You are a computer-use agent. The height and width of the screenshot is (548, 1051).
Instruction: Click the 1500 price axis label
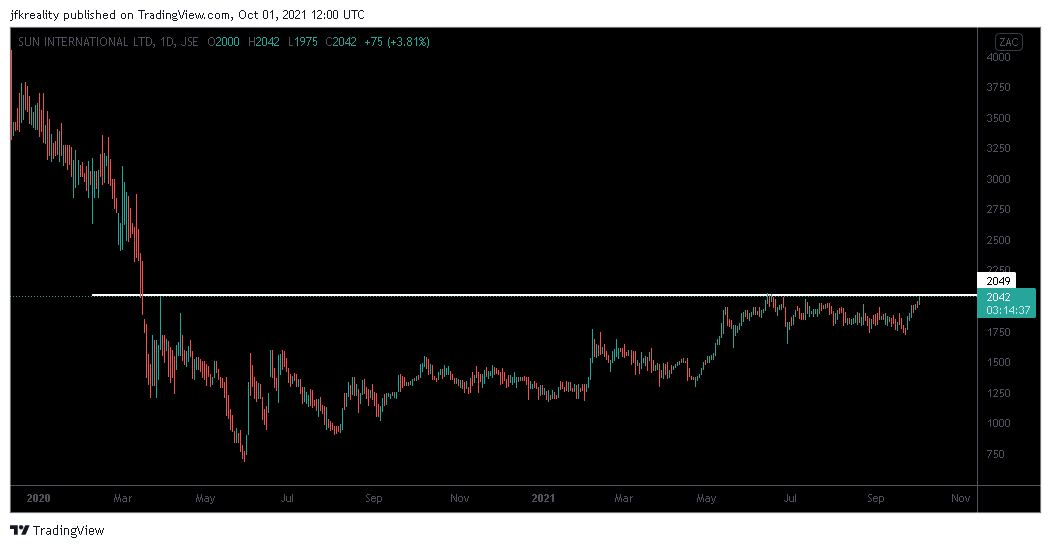pos(998,362)
